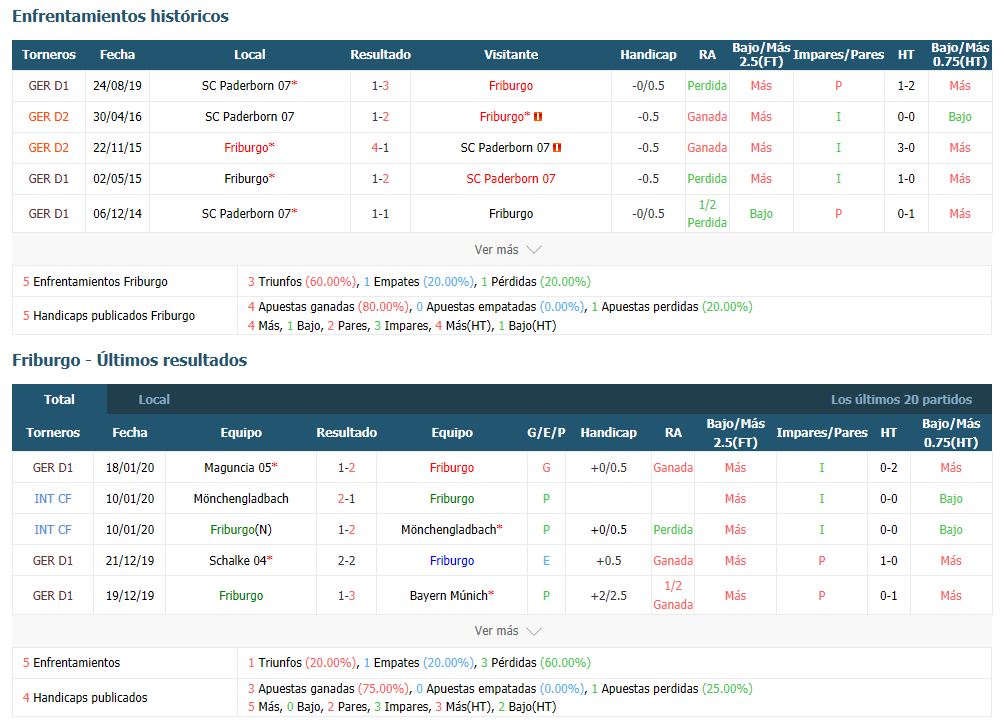The height and width of the screenshot is (720, 1005).
Task: Click '1/2 Ganada' cell in Bayern Múnich row
Action: [673, 596]
